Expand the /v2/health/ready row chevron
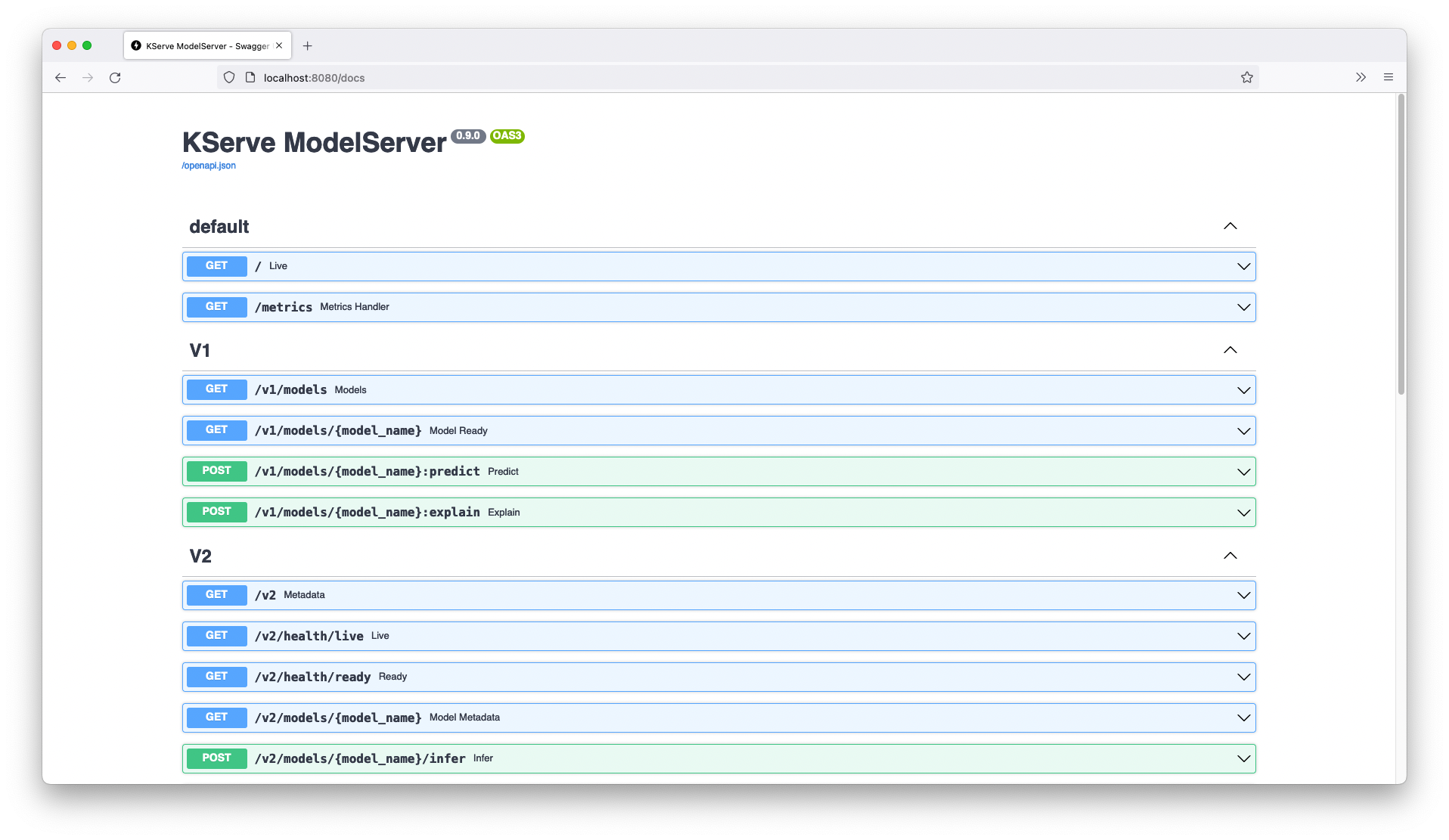The width and height of the screenshot is (1449, 840). click(x=1243, y=677)
